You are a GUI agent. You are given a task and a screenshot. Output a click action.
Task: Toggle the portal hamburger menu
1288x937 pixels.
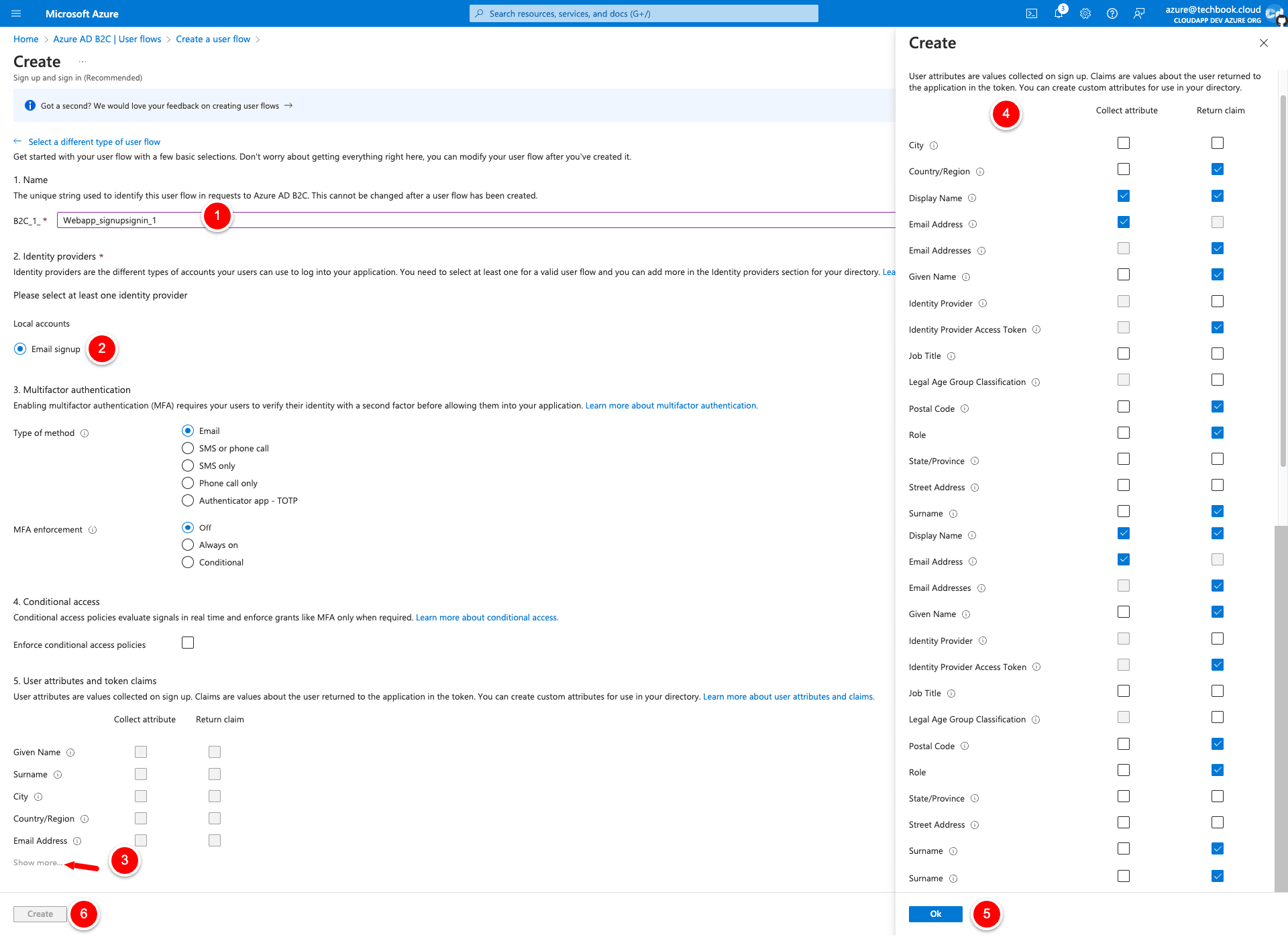(16, 13)
